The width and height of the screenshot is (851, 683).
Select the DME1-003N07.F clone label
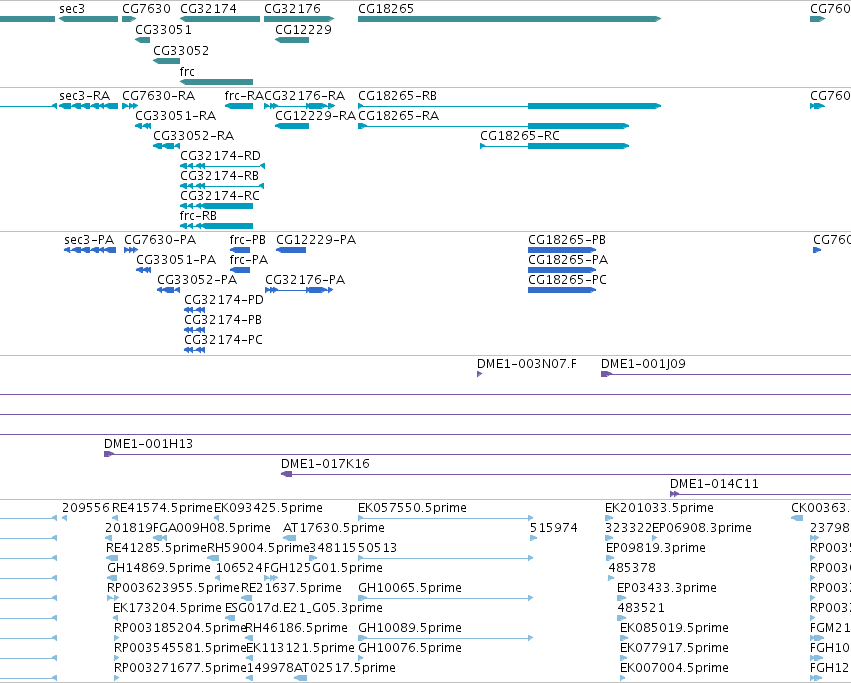527,364
